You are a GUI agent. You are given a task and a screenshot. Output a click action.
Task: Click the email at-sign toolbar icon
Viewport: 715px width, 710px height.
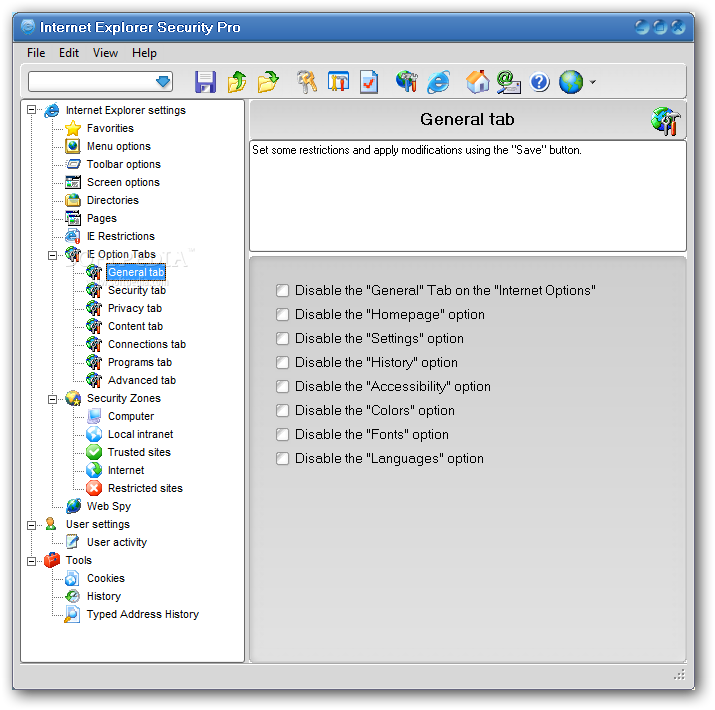tap(508, 83)
